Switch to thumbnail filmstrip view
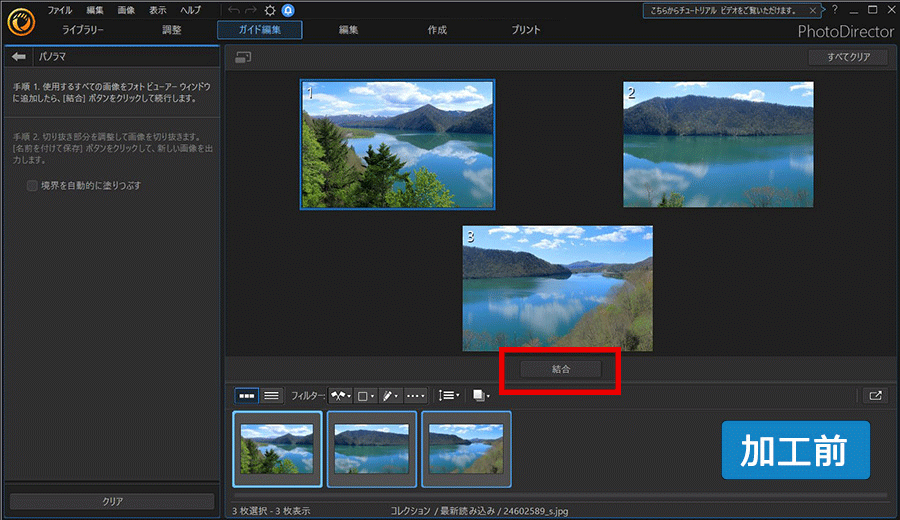The width and height of the screenshot is (900, 520). point(246,395)
